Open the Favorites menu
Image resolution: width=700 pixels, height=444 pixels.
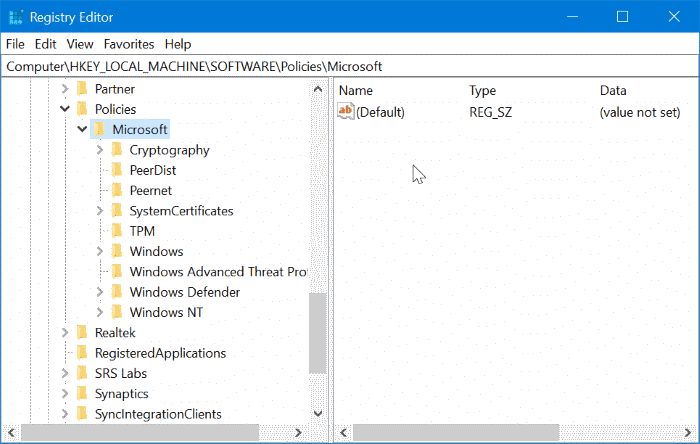pyautogui.click(x=129, y=44)
